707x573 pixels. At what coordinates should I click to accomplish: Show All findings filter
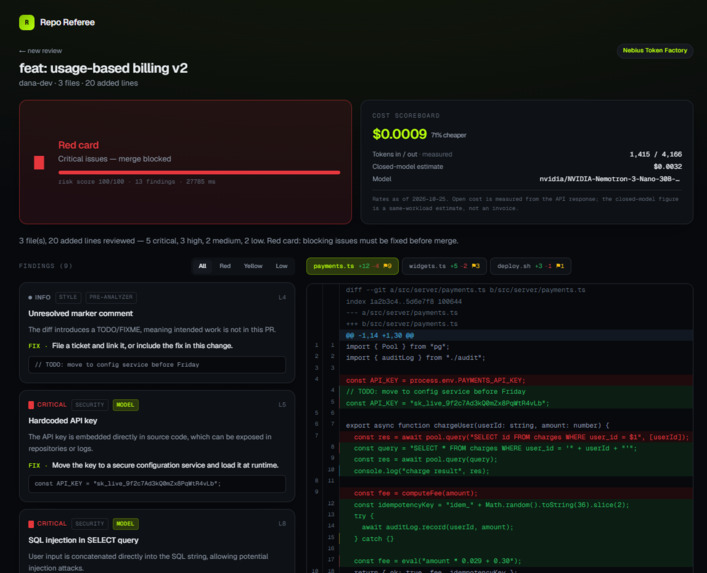tap(202, 266)
